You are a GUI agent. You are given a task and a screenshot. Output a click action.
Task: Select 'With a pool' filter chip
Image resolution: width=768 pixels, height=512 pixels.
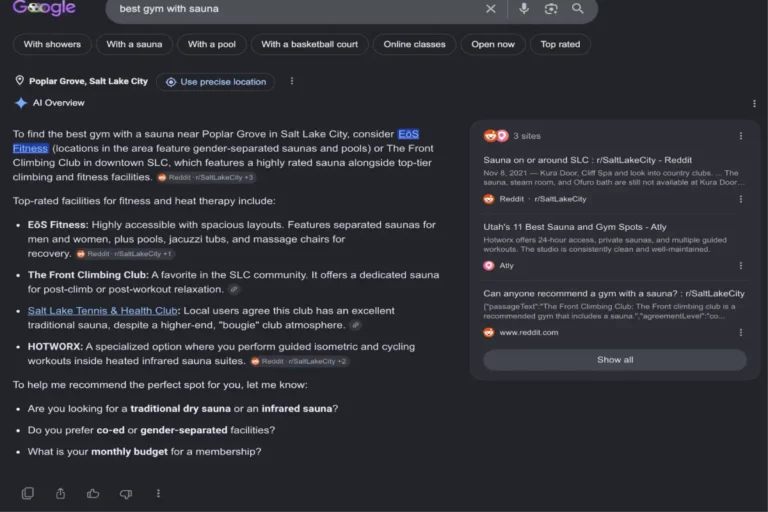pyautogui.click(x=212, y=44)
